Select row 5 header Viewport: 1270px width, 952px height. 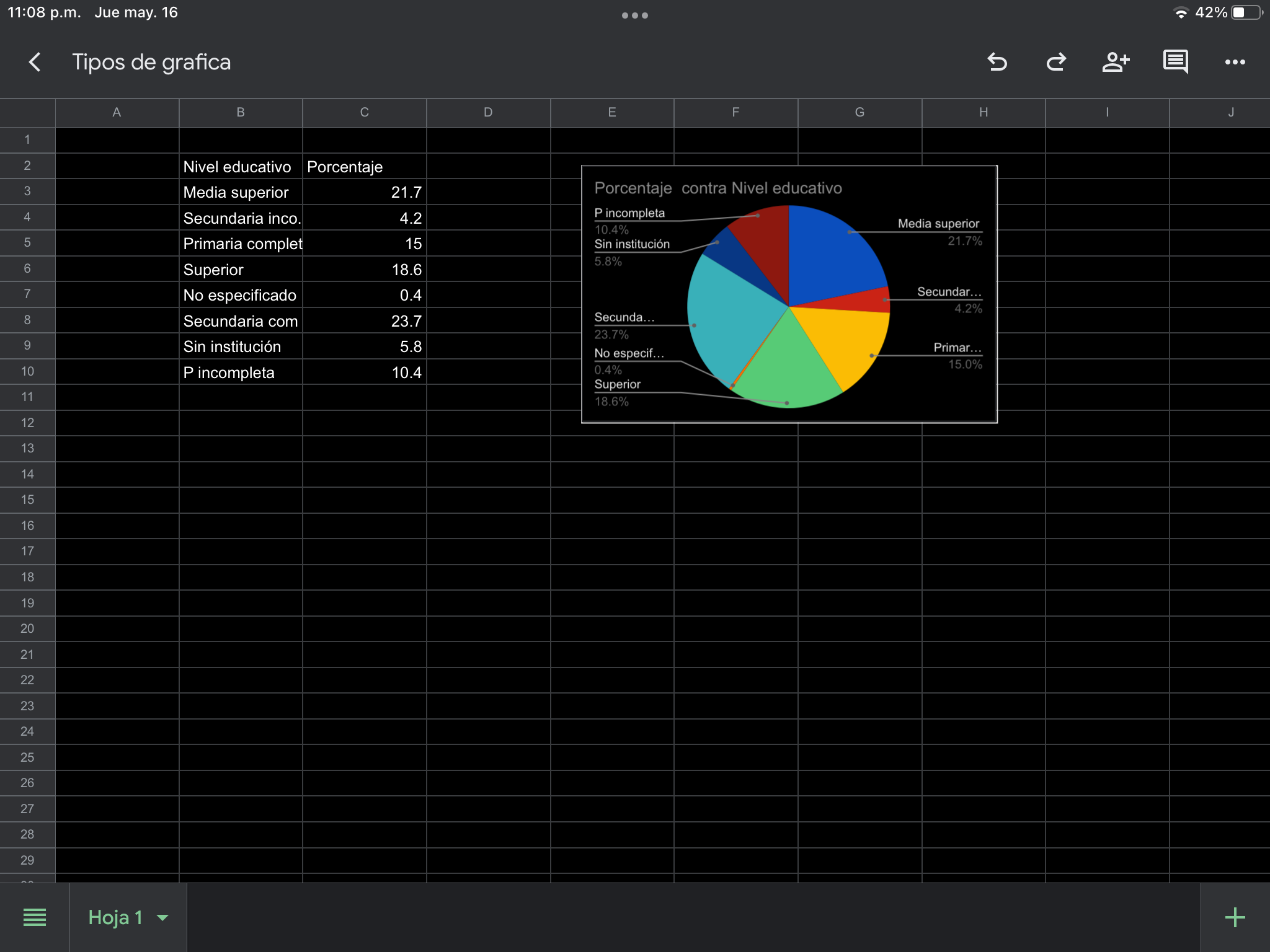pyautogui.click(x=27, y=242)
